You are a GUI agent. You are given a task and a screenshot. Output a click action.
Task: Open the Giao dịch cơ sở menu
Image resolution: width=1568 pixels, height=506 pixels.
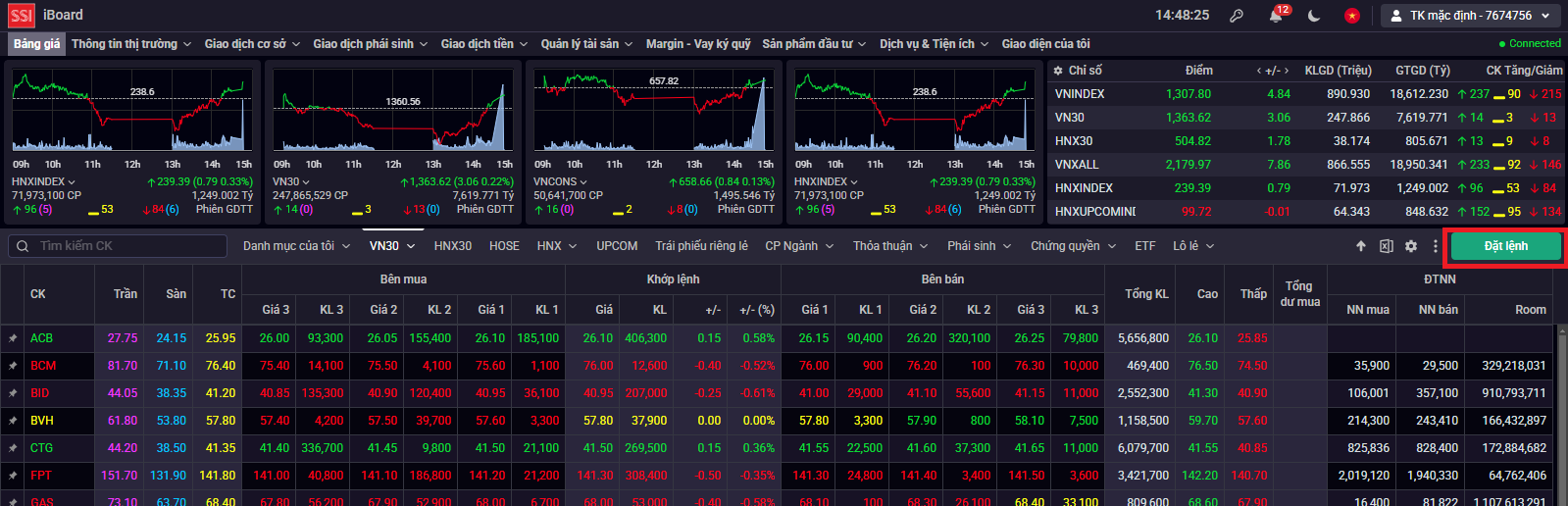click(252, 44)
